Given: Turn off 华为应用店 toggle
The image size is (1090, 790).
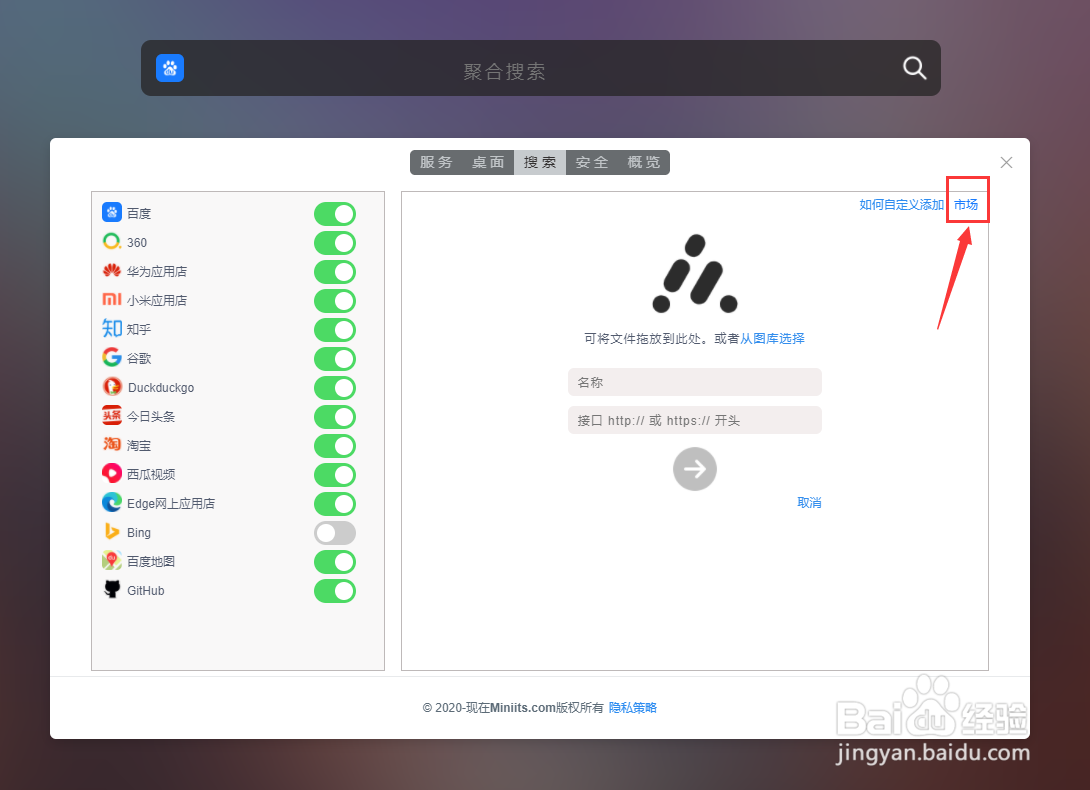Looking at the screenshot, I should [335, 272].
